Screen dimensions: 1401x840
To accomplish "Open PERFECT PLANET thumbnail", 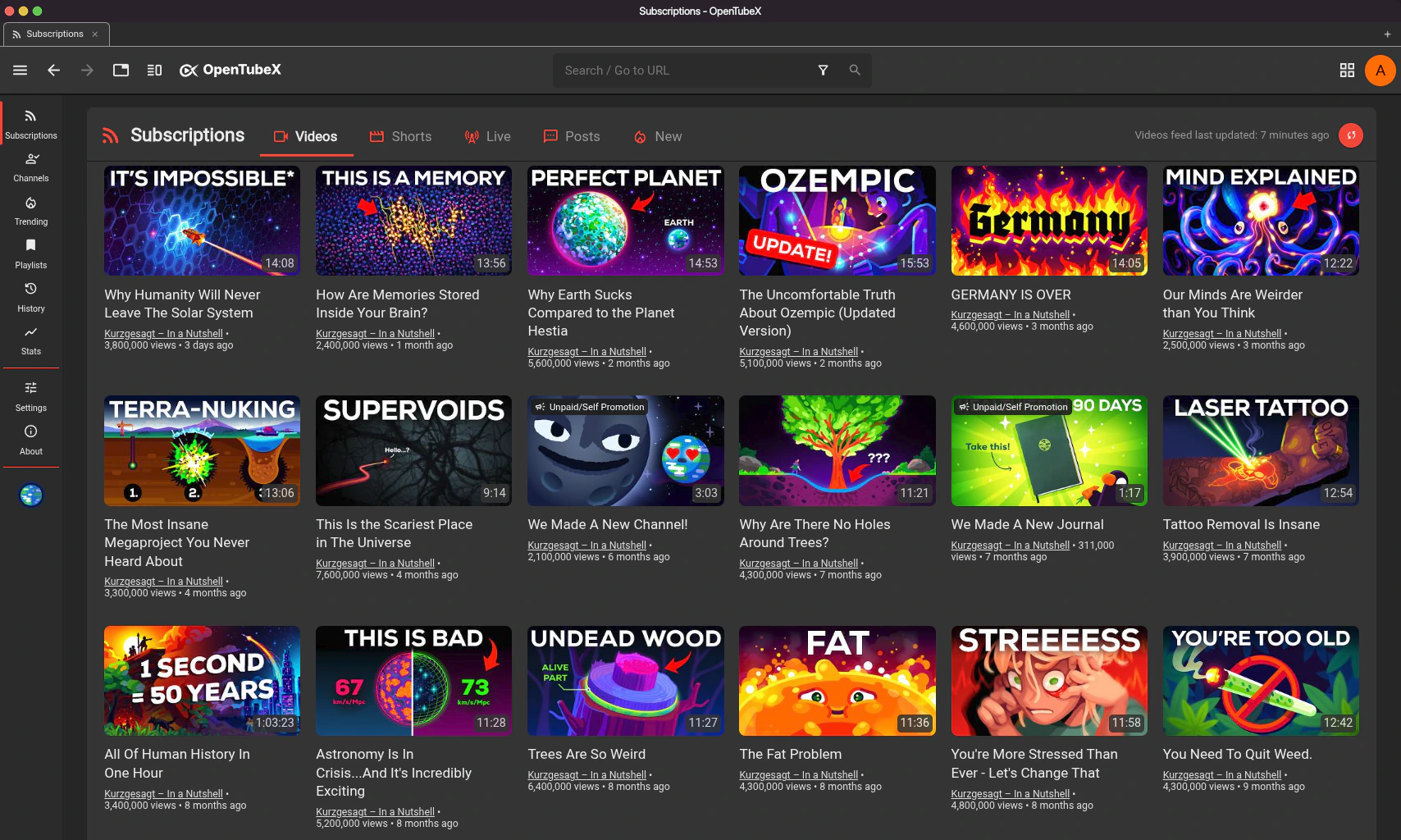I will [x=625, y=221].
